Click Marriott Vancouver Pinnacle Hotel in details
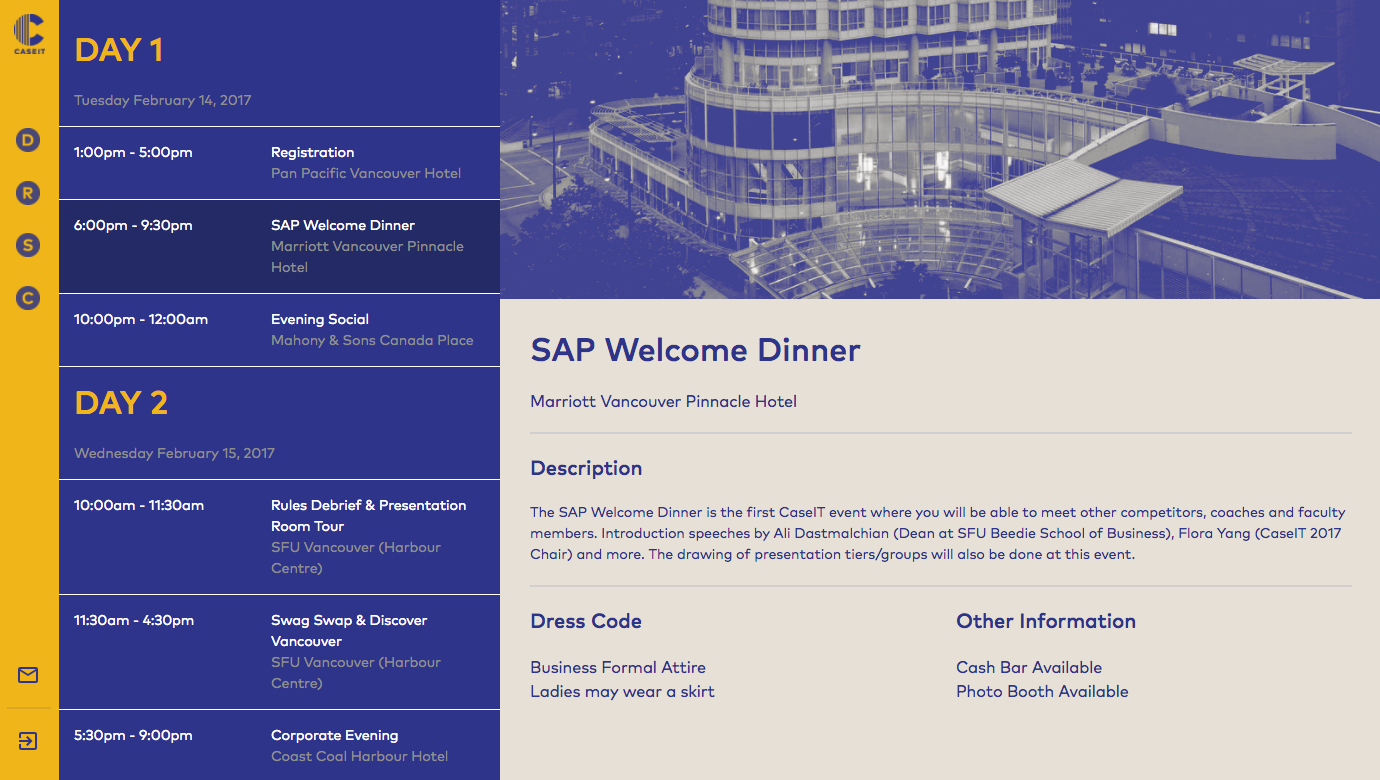1380x780 pixels. click(x=663, y=402)
